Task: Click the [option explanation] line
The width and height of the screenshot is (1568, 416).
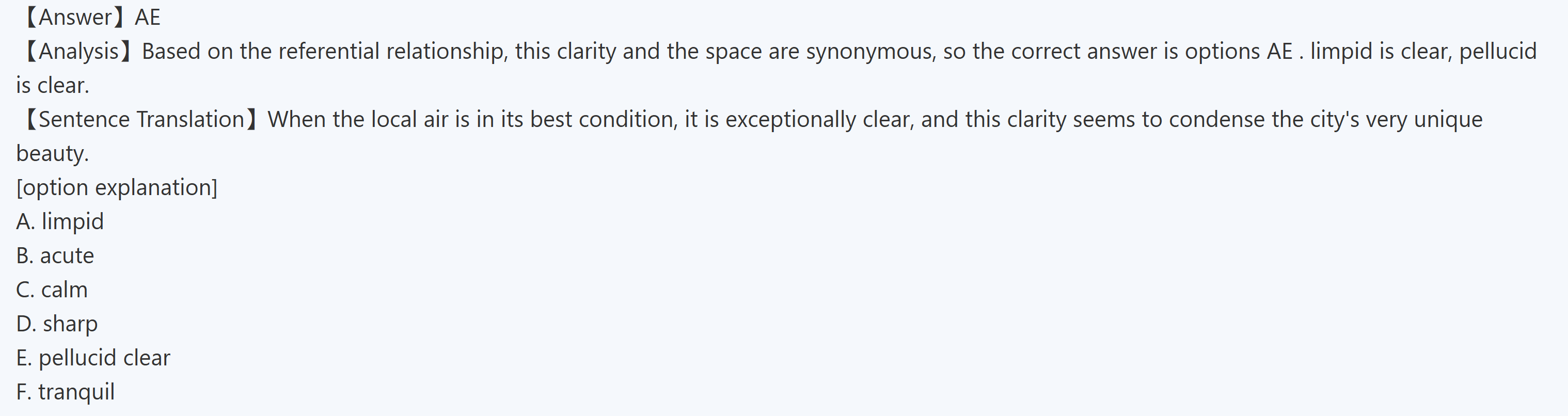Action: click(x=117, y=187)
